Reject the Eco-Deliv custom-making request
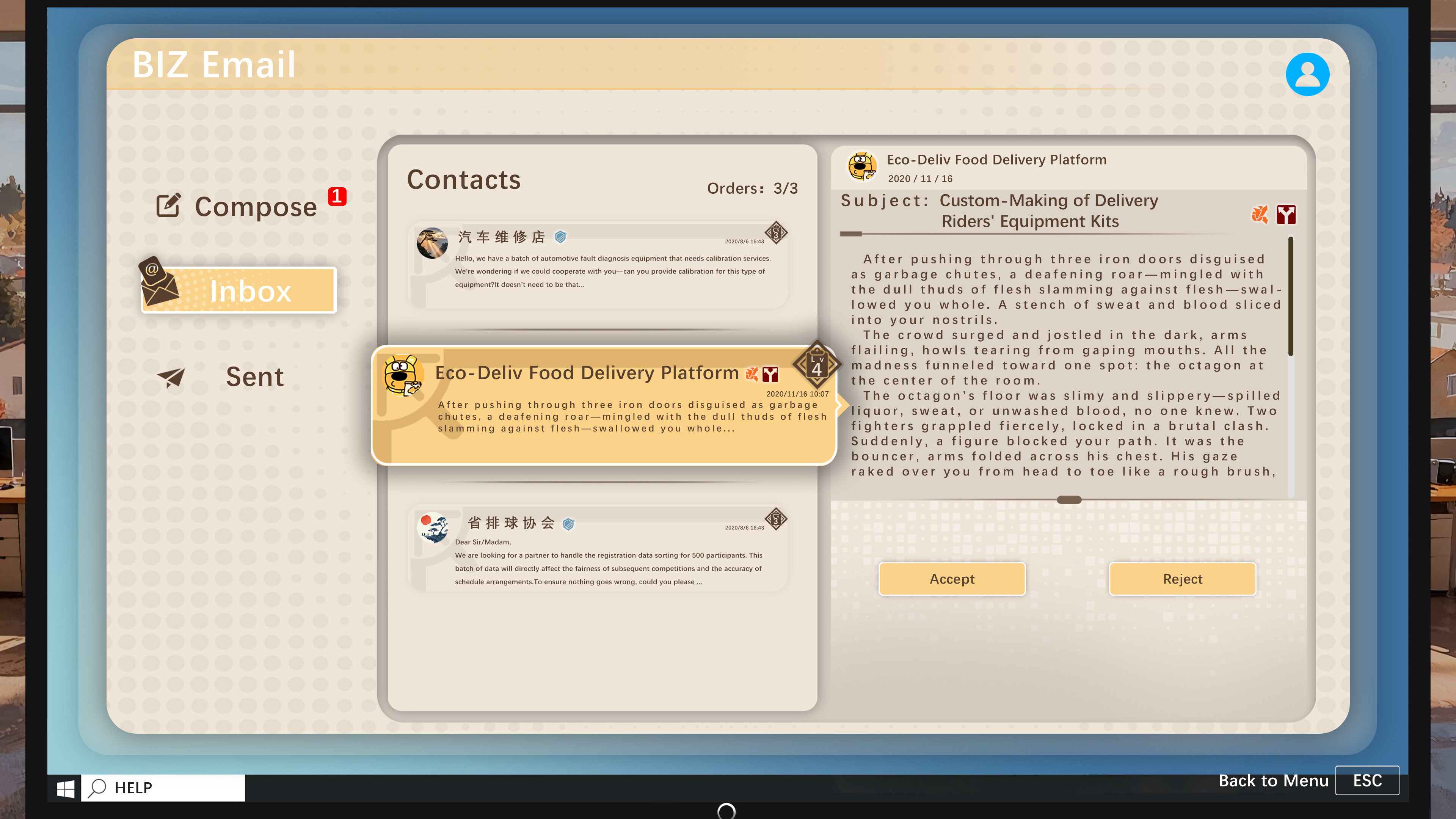The height and width of the screenshot is (819, 1456). point(1183,579)
